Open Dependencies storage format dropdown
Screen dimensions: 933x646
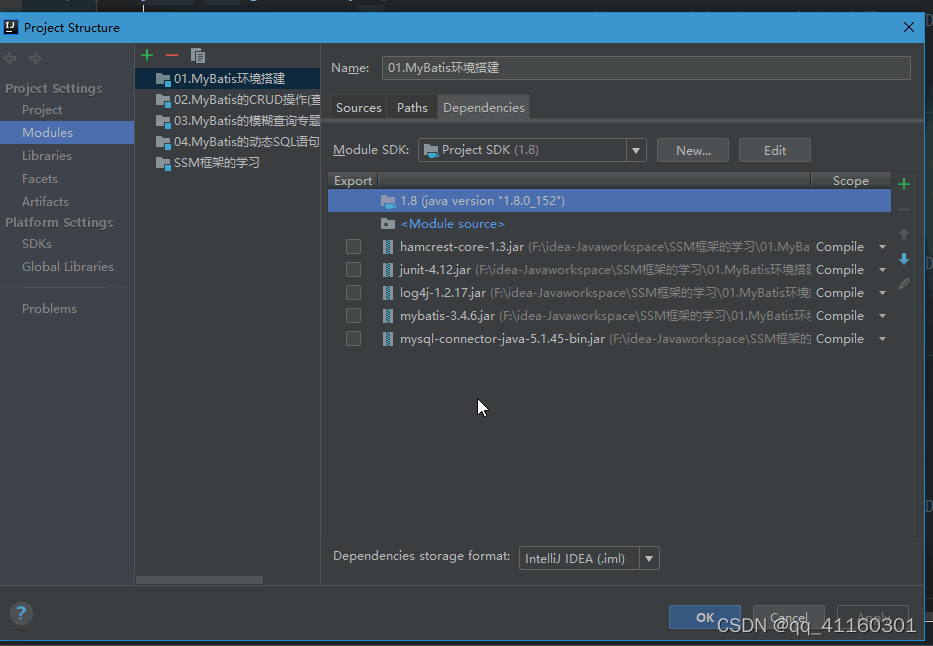649,559
